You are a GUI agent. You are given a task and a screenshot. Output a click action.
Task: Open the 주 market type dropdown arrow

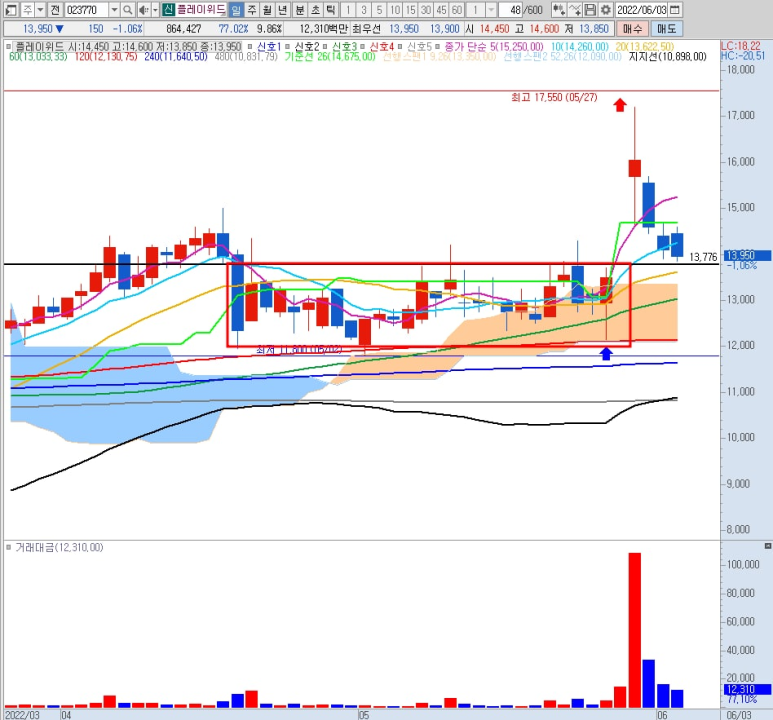pos(40,9)
